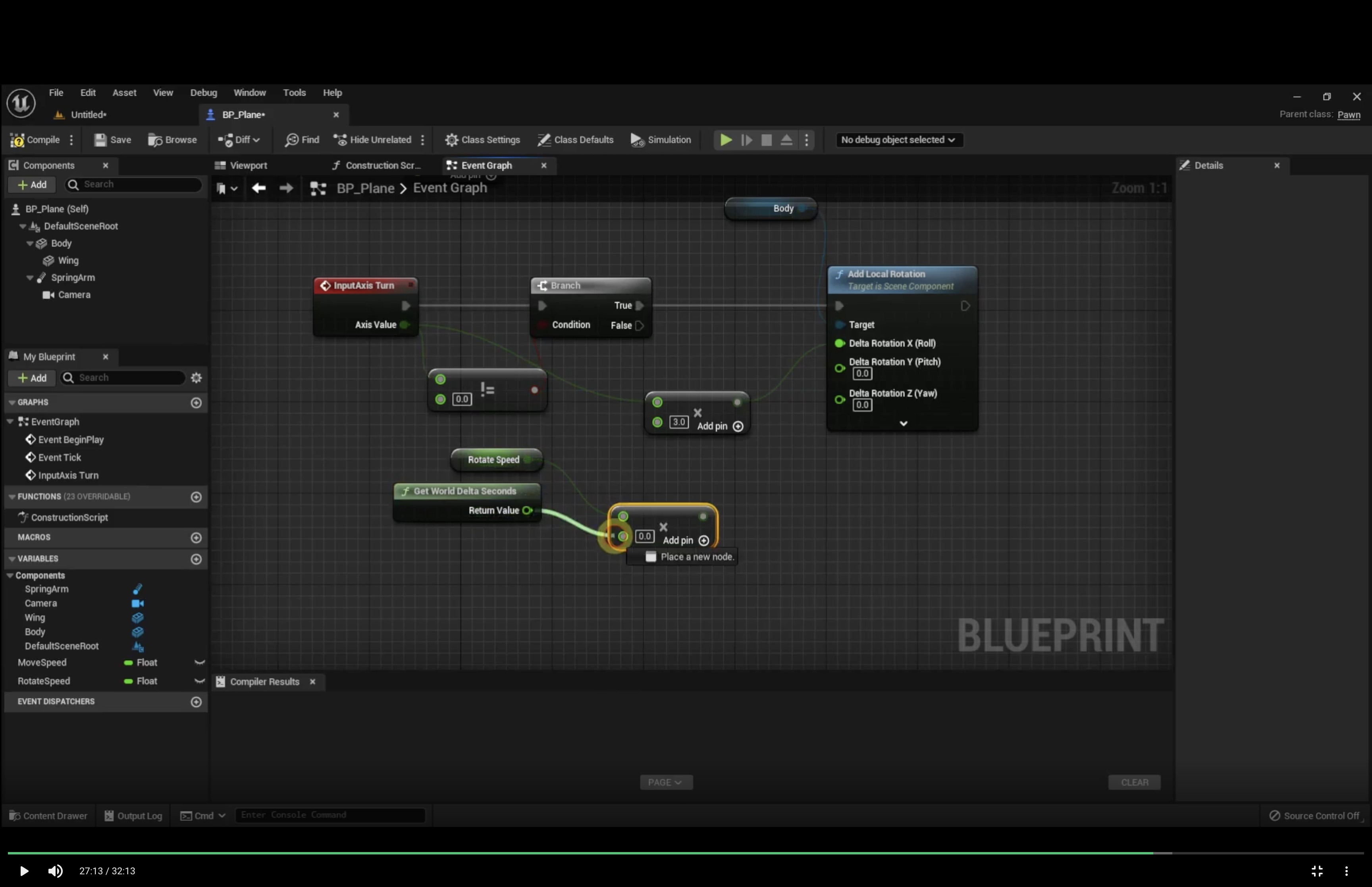
Task: Select the Event Graph tab
Action: (487, 165)
